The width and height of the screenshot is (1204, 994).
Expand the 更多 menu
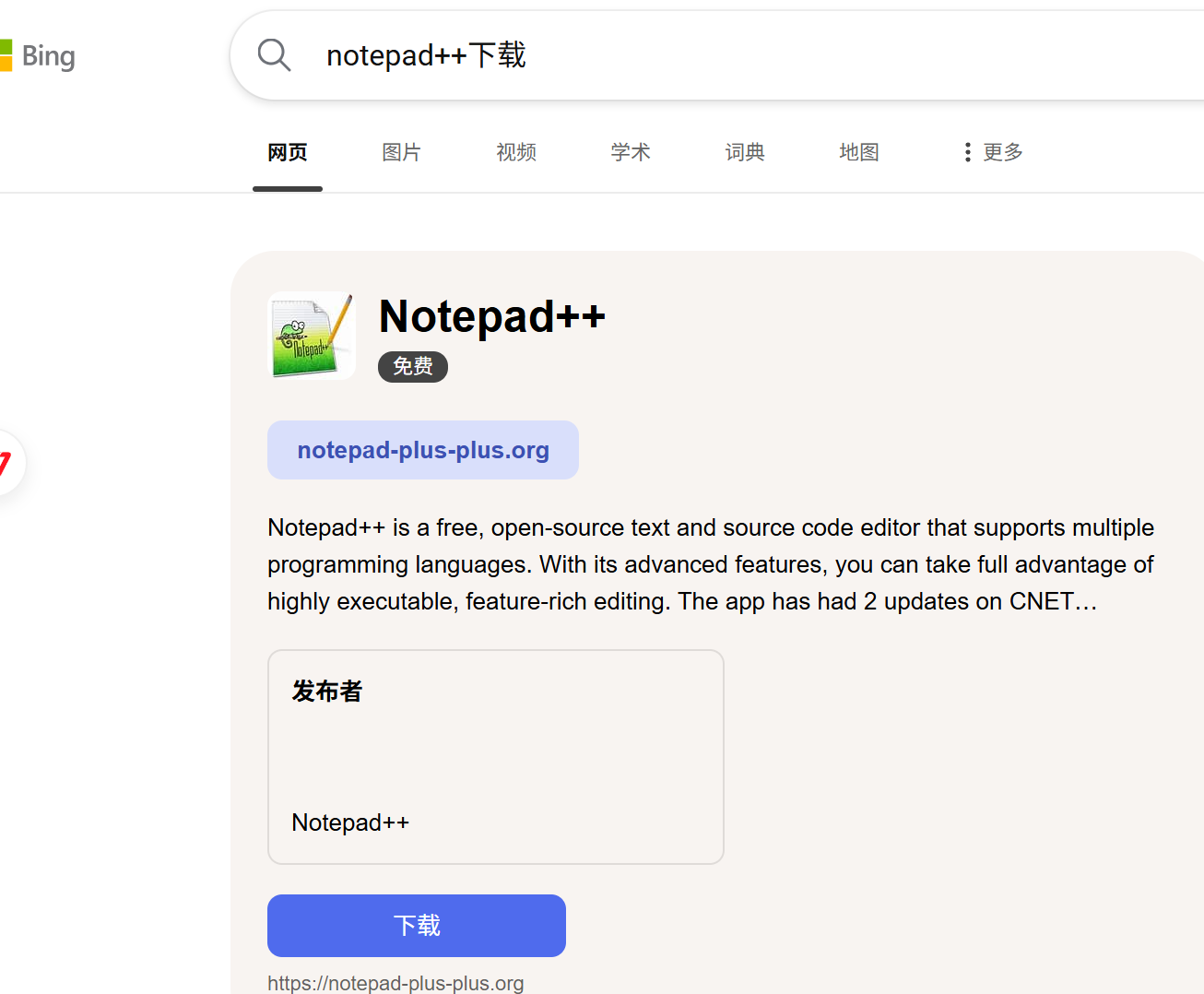[x=993, y=152]
